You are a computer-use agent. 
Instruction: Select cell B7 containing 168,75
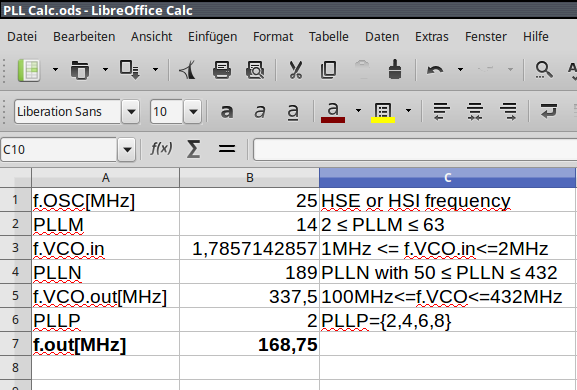click(x=249, y=344)
